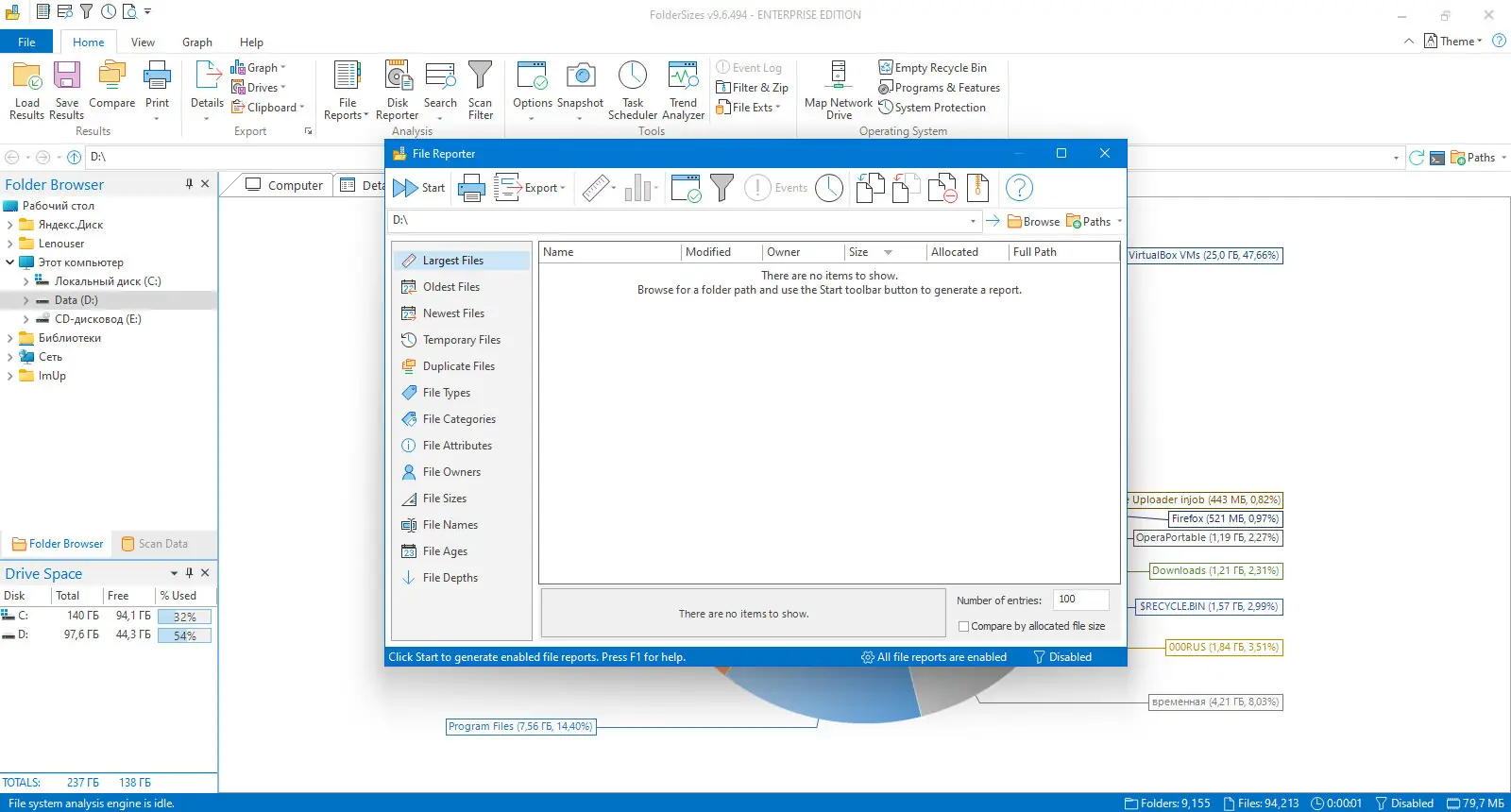1511x812 pixels.
Task: Collapse the Этот компьютер tree node
Action: [9, 262]
